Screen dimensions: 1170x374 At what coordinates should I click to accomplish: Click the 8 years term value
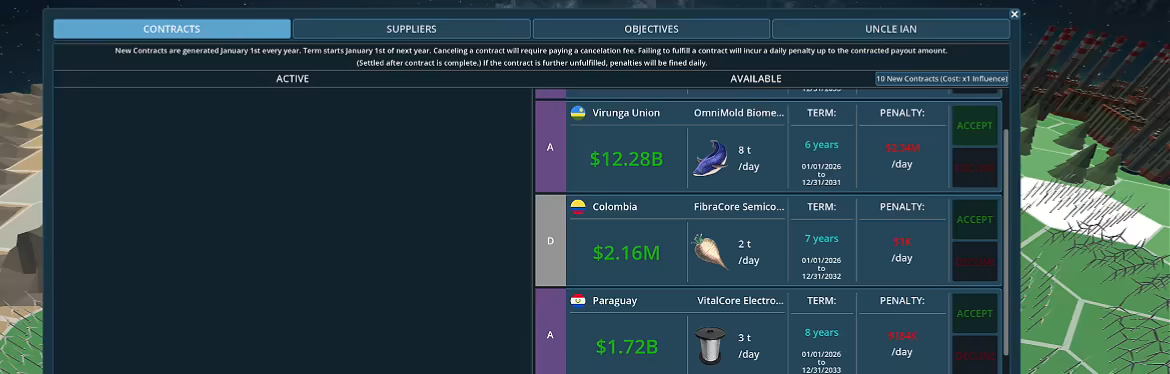821,333
